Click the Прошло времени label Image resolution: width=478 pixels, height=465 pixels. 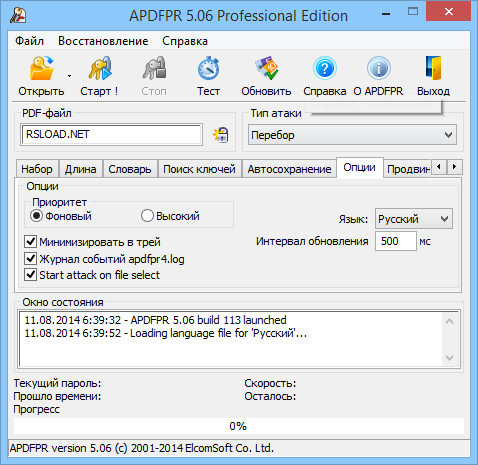tap(57, 396)
